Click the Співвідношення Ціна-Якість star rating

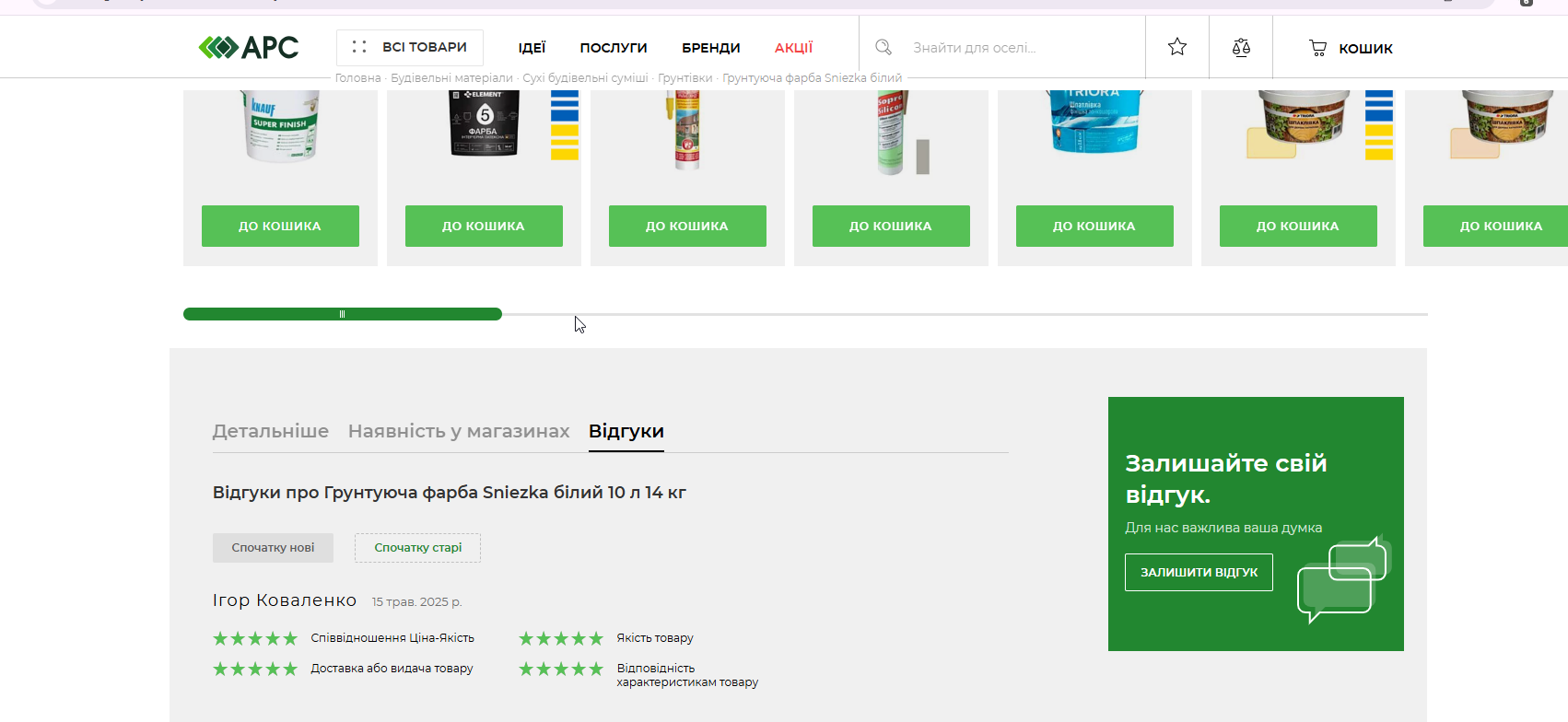[x=255, y=638]
